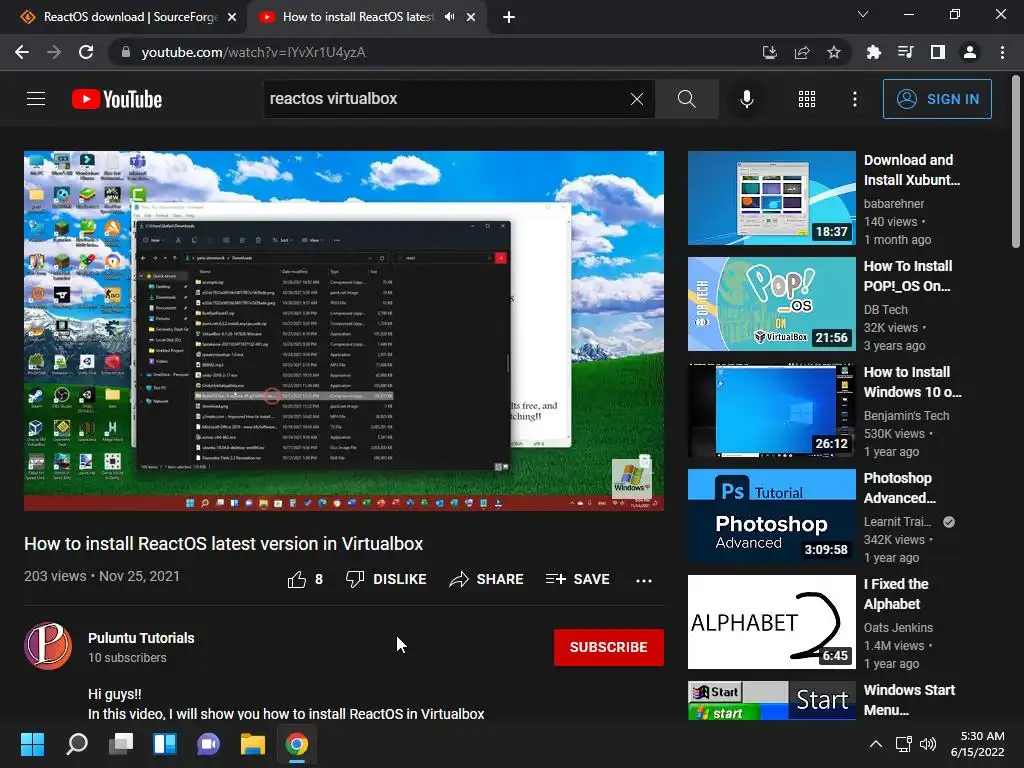Go back to the previous page
Screen dimensions: 1024x768
point(22,52)
